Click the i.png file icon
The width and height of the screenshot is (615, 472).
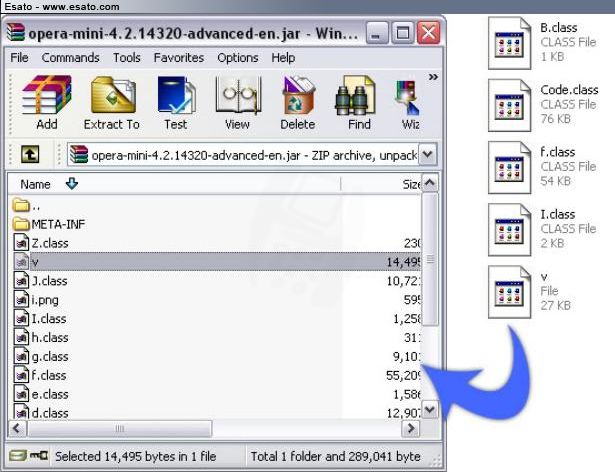pyautogui.click(x=21, y=300)
